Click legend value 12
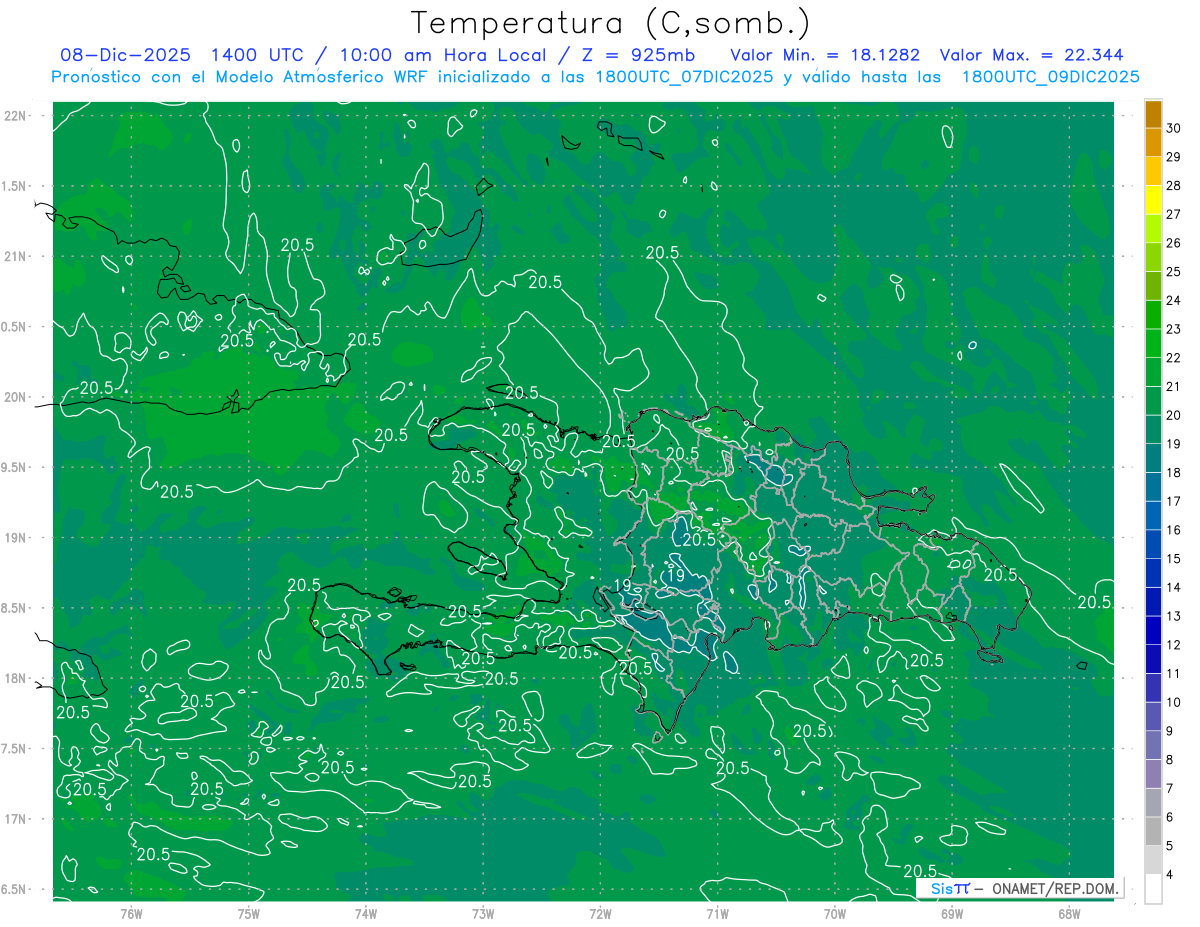This screenshot has height=927, width=1200. point(1174,645)
